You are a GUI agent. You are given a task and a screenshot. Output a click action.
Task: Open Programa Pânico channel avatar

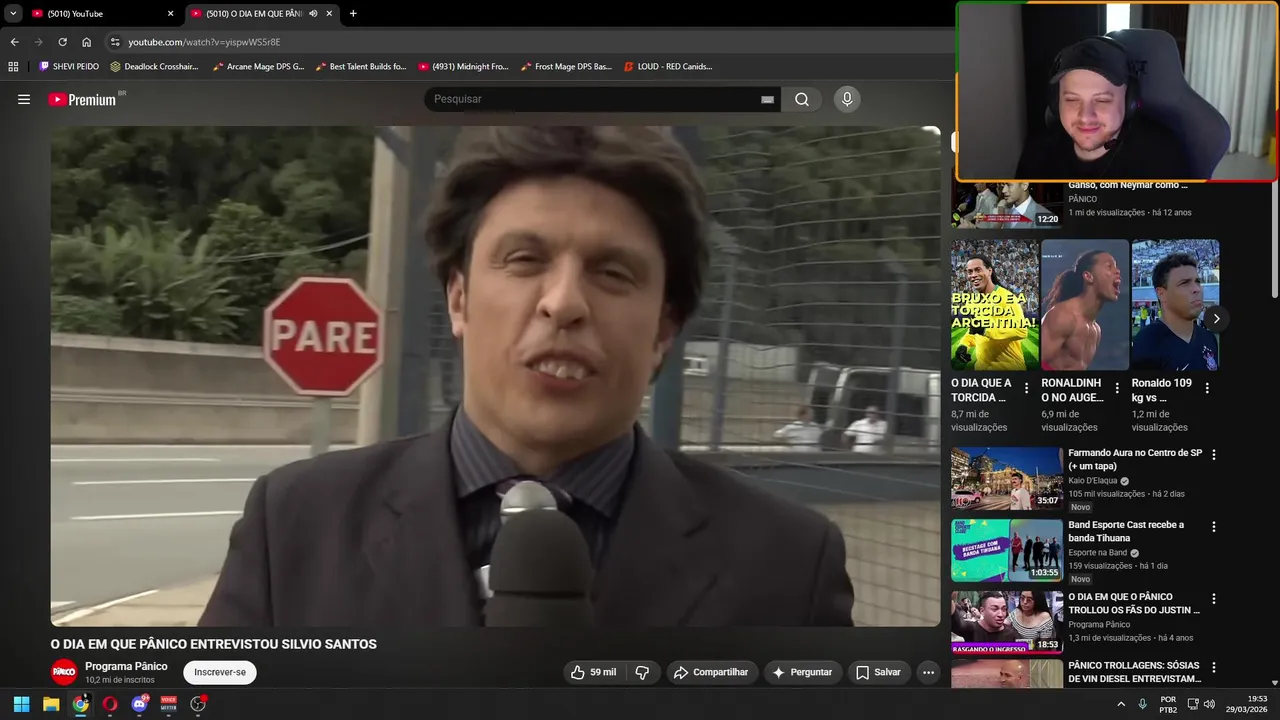pos(64,672)
